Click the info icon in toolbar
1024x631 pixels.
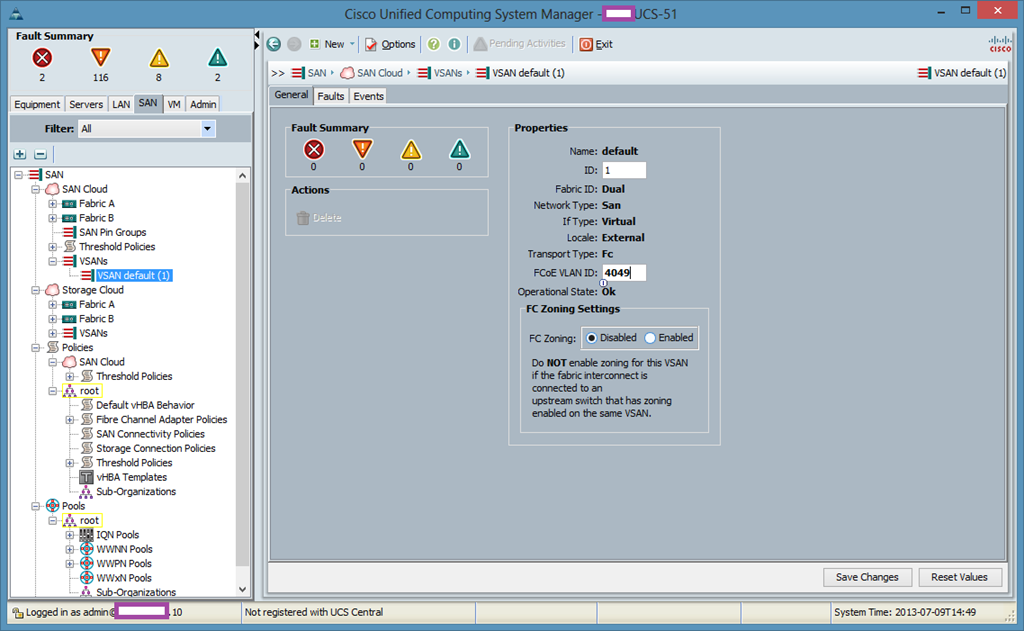pos(454,44)
